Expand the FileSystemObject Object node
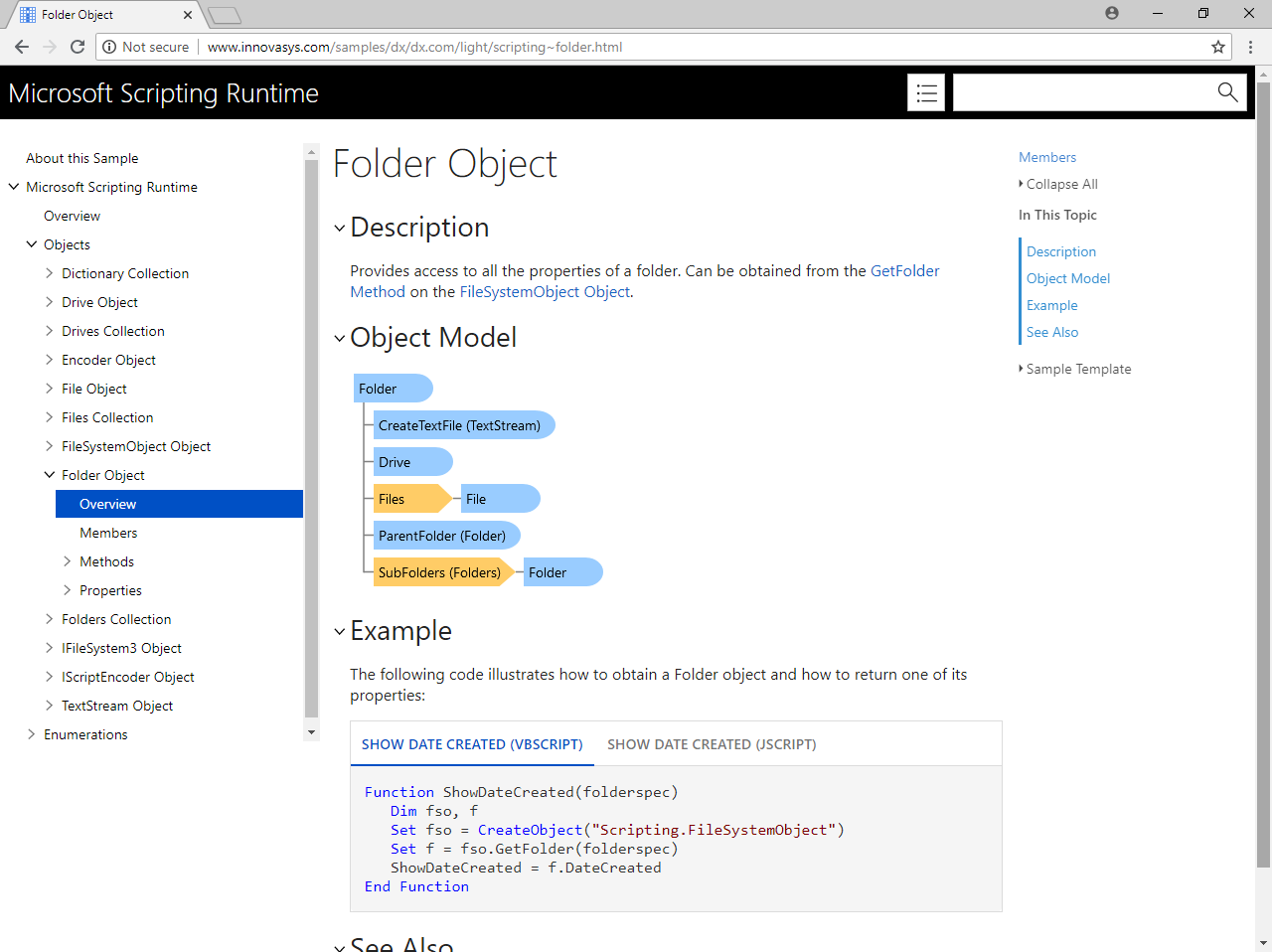Image resolution: width=1272 pixels, height=952 pixels. point(50,446)
